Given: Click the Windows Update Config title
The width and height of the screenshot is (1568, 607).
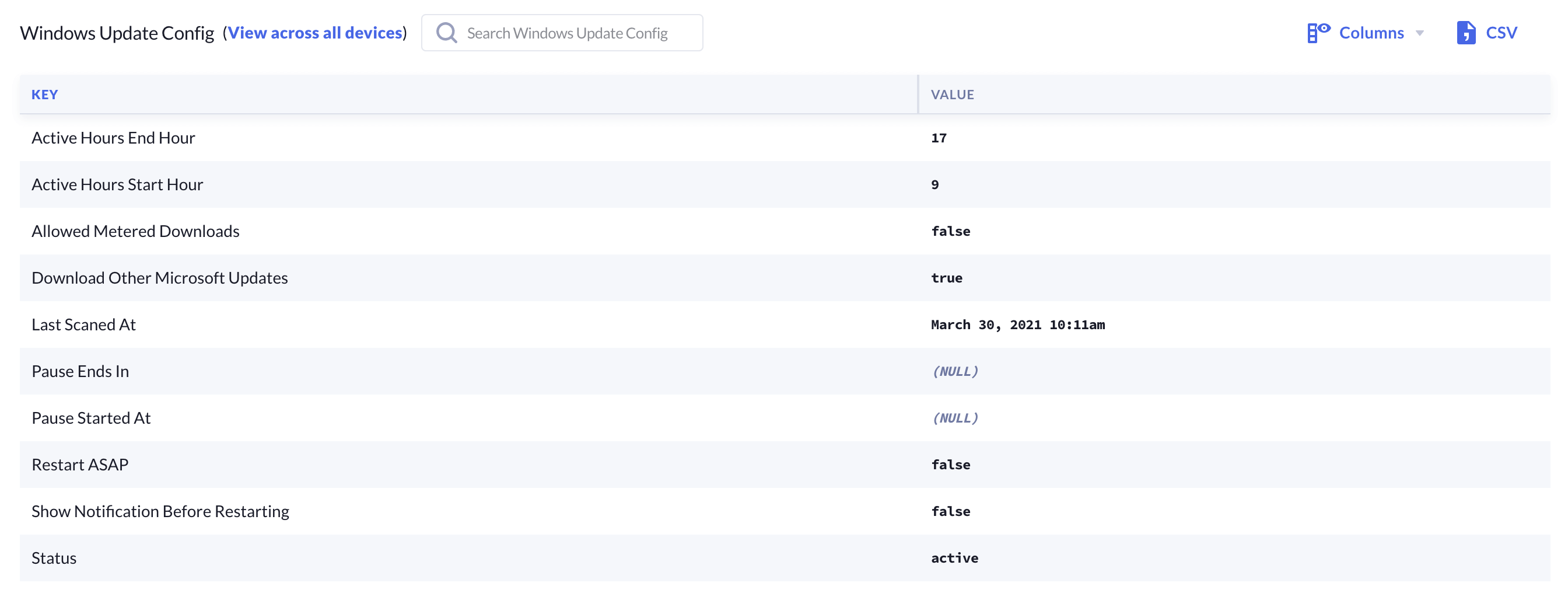Looking at the screenshot, I should point(117,33).
